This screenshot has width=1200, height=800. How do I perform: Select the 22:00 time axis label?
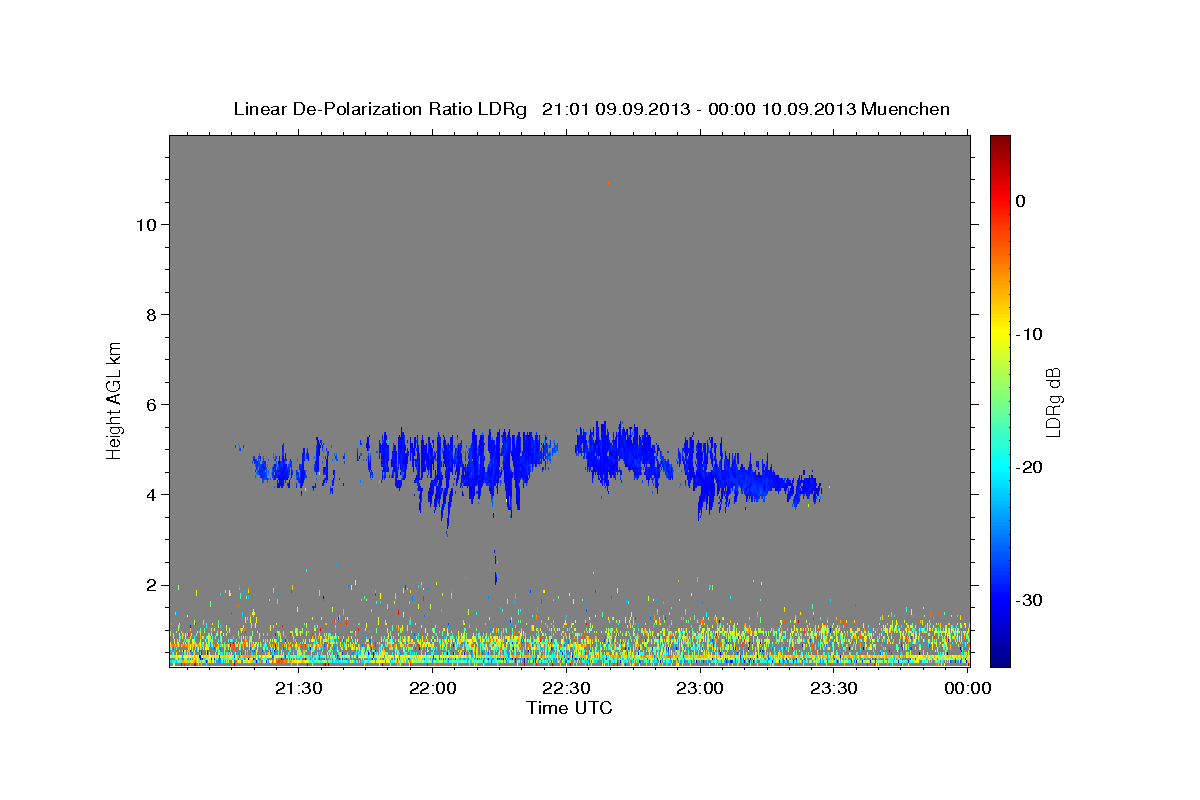433,688
